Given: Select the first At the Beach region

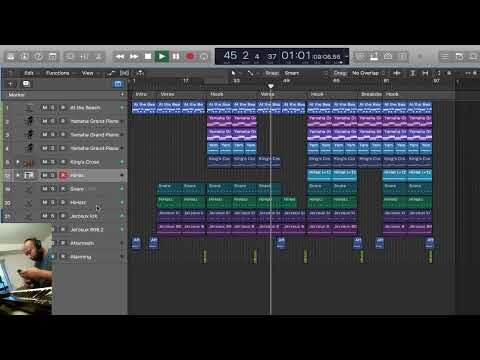Looking at the screenshot, I should coord(144,108).
